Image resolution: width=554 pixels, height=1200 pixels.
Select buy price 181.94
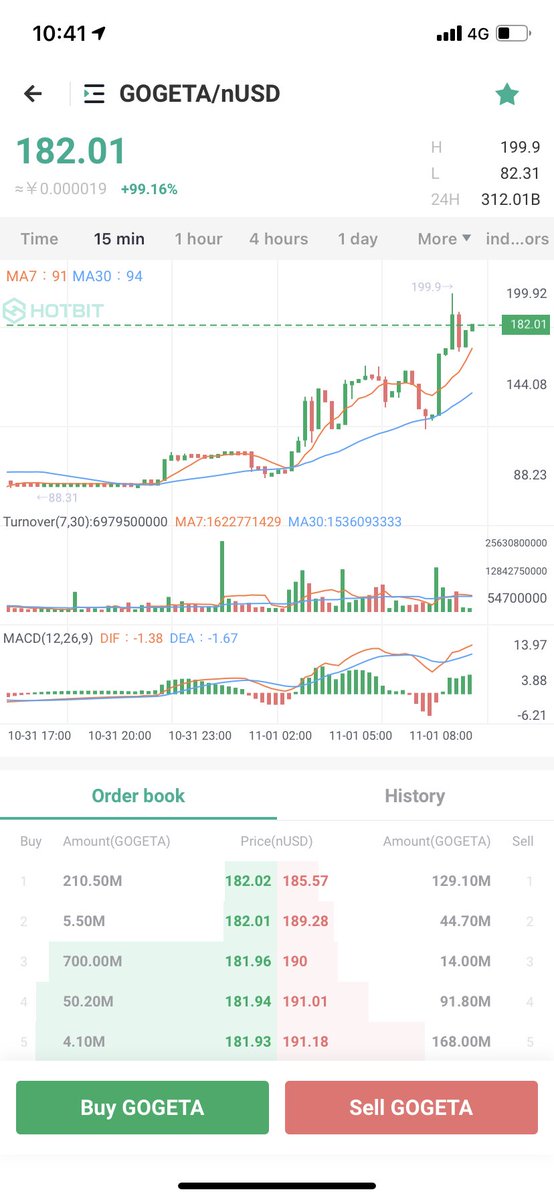pyautogui.click(x=248, y=1001)
